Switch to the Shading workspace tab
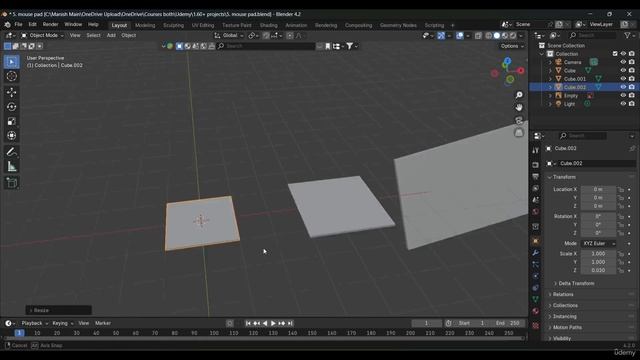Screen dimensions: 640x360 (x=268, y=25)
